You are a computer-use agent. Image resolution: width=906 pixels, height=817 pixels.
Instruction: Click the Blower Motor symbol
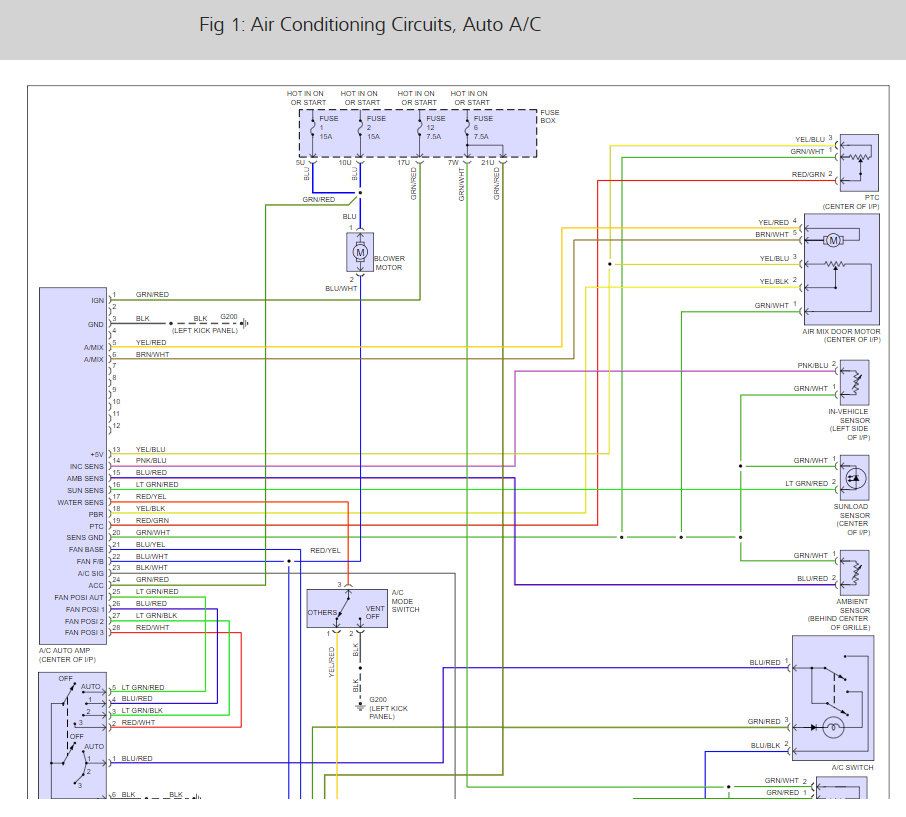[360, 252]
